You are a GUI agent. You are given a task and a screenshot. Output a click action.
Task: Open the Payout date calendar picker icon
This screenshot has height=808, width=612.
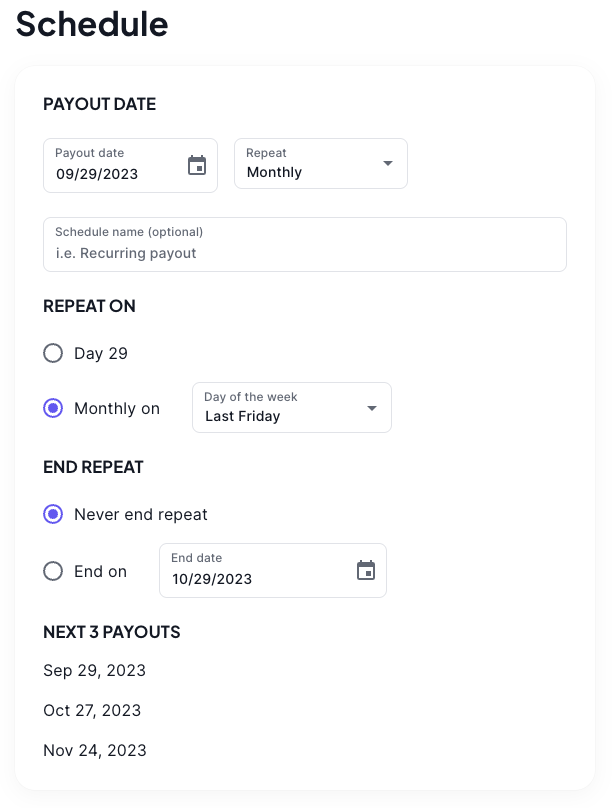click(x=197, y=166)
